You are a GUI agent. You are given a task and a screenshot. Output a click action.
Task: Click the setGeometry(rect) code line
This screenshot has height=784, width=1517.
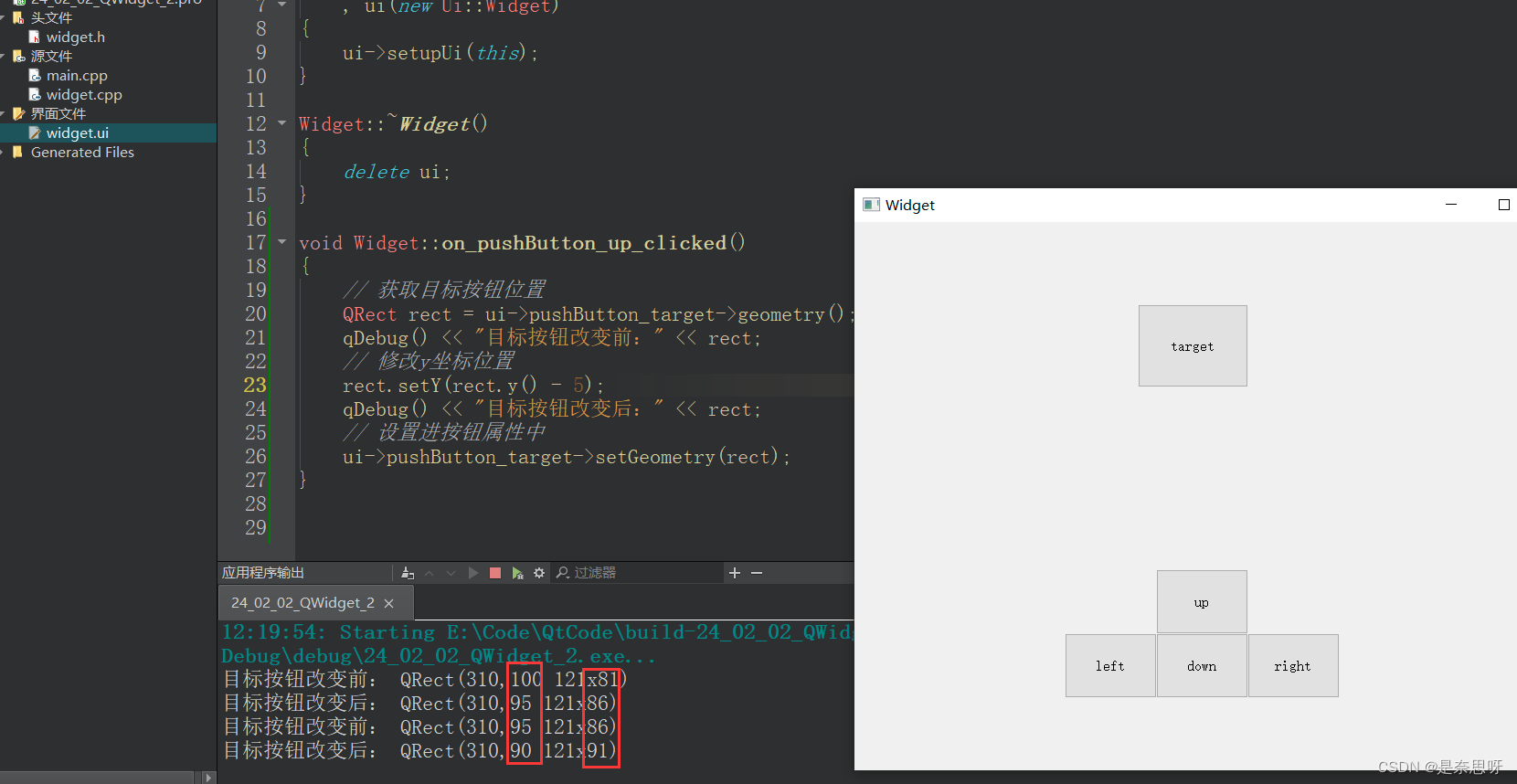pos(567,457)
